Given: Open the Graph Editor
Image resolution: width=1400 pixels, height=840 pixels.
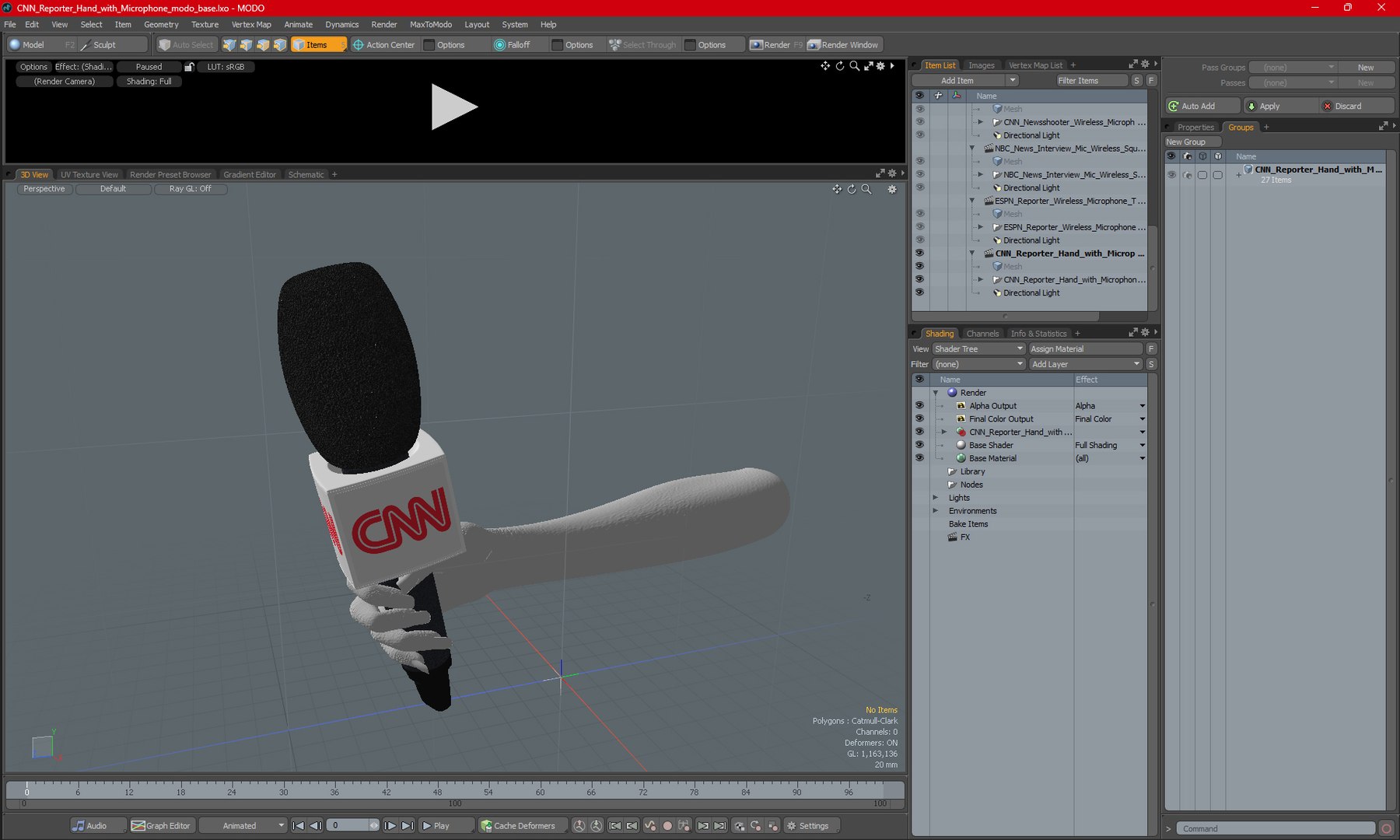Looking at the screenshot, I should click(x=162, y=825).
